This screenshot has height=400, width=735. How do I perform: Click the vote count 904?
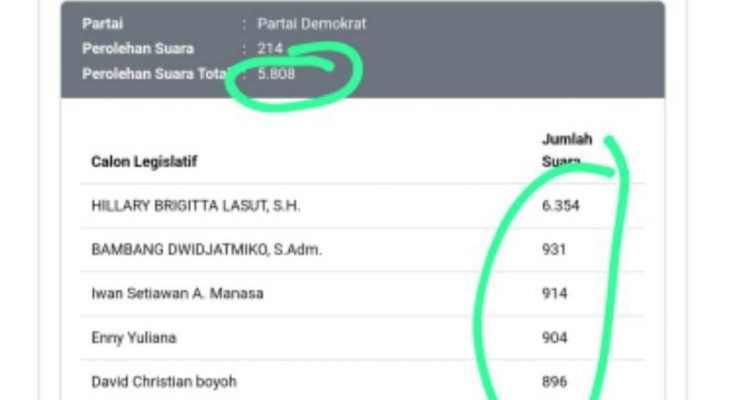(555, 338)
